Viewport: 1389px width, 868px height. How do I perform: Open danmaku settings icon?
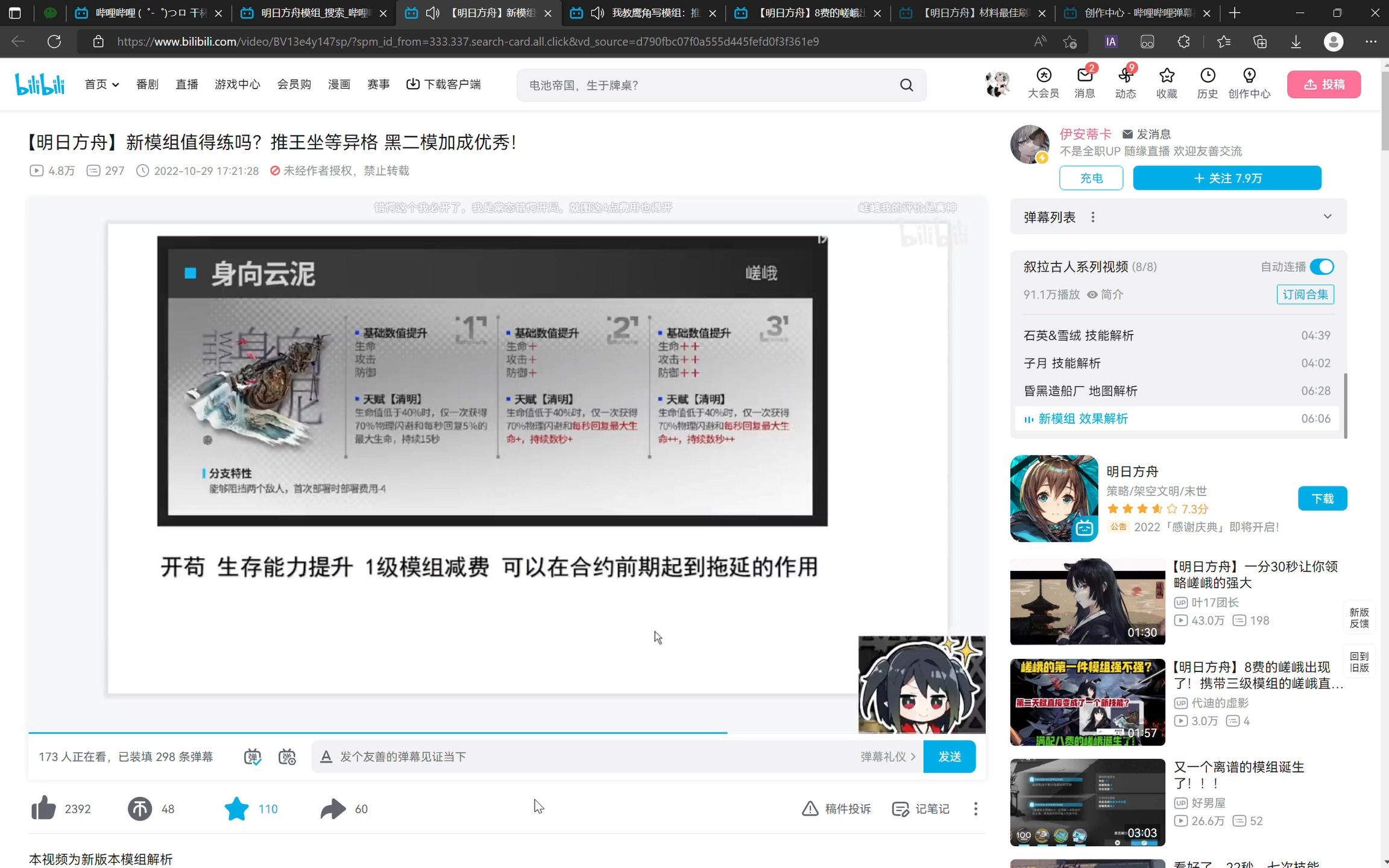click(x=287, y=756)
